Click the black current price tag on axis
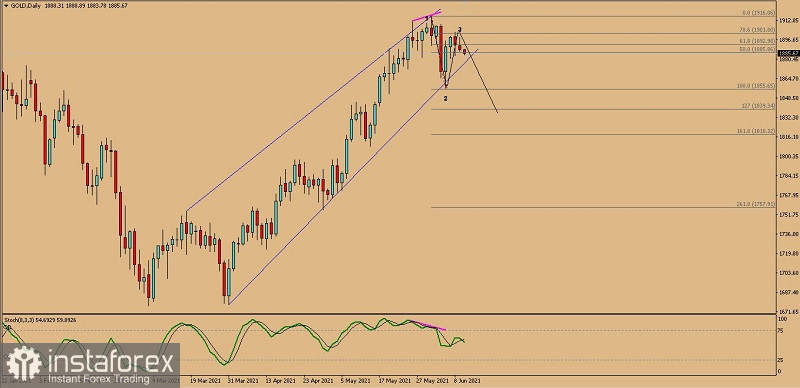Screen dimensions: 800x388 788,53
